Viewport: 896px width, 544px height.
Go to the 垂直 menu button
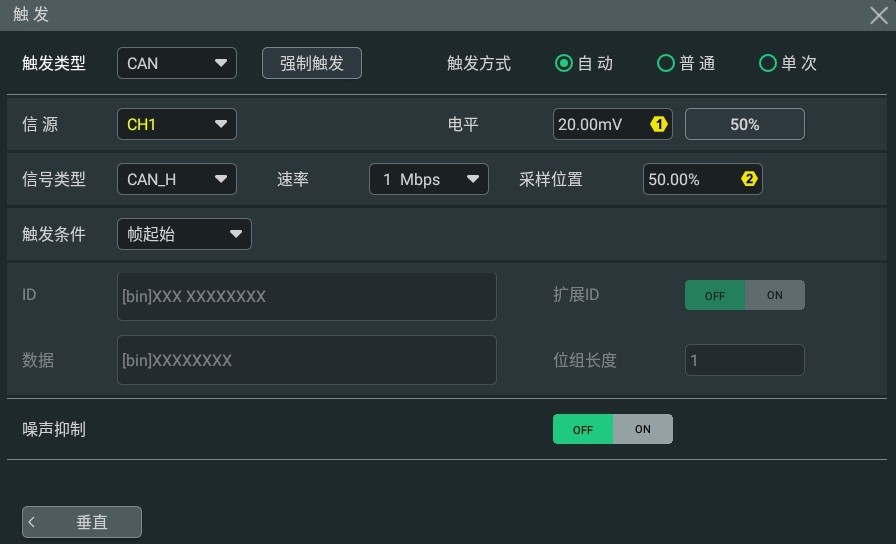tap(82, 522)
